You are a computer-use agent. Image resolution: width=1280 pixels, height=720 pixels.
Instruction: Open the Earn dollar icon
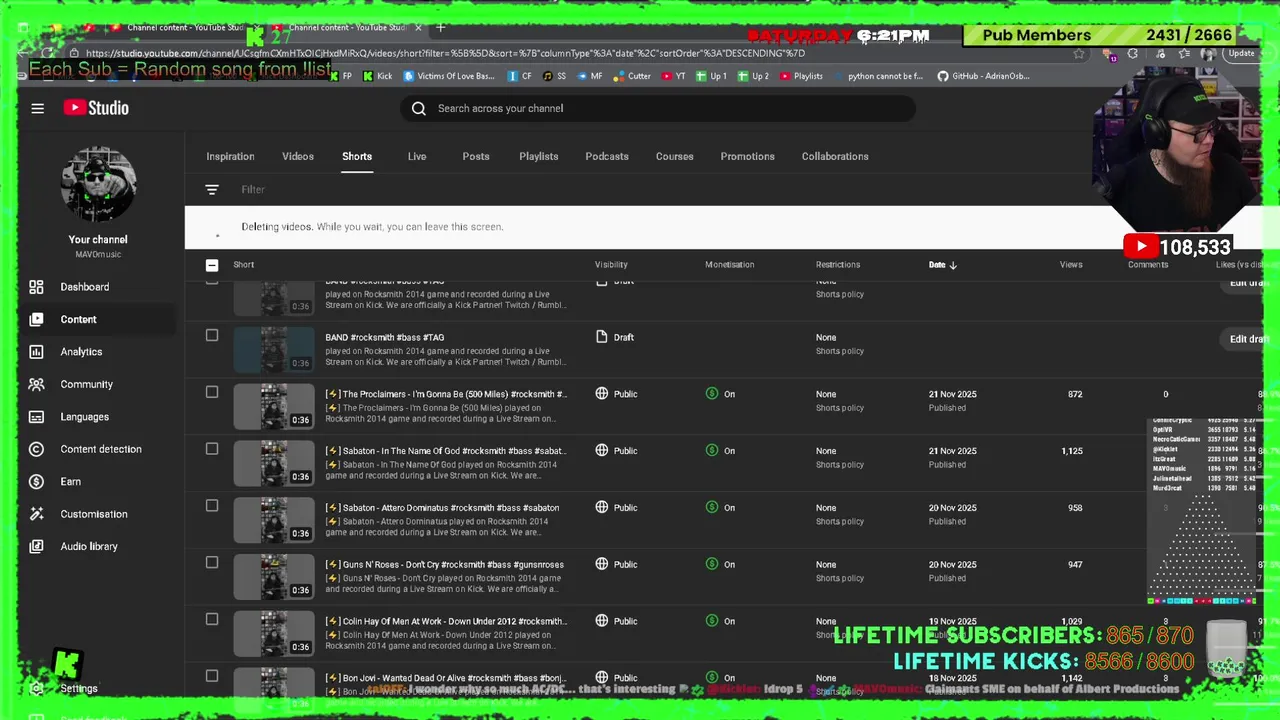pyautogui.click(x=36, y=482)
